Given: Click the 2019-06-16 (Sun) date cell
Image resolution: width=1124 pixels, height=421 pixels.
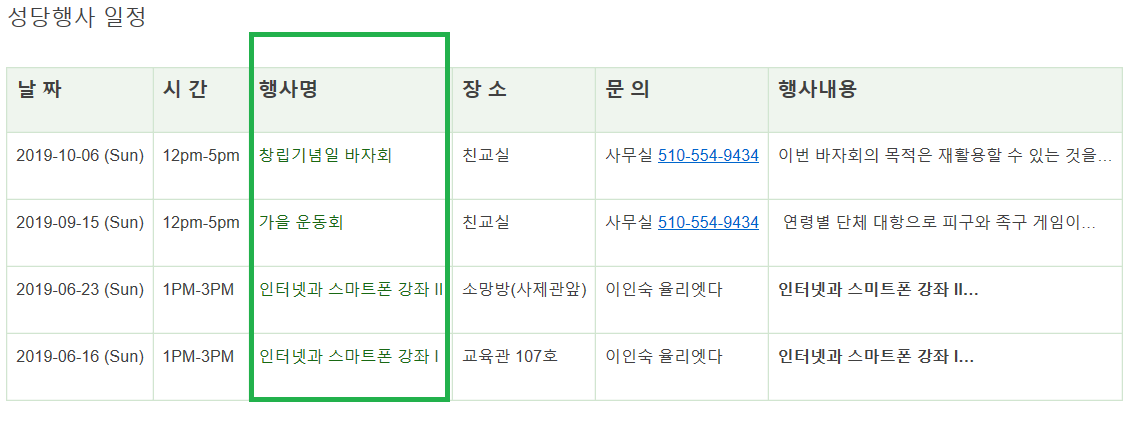Looking at the screenshot, I should 80,356.
